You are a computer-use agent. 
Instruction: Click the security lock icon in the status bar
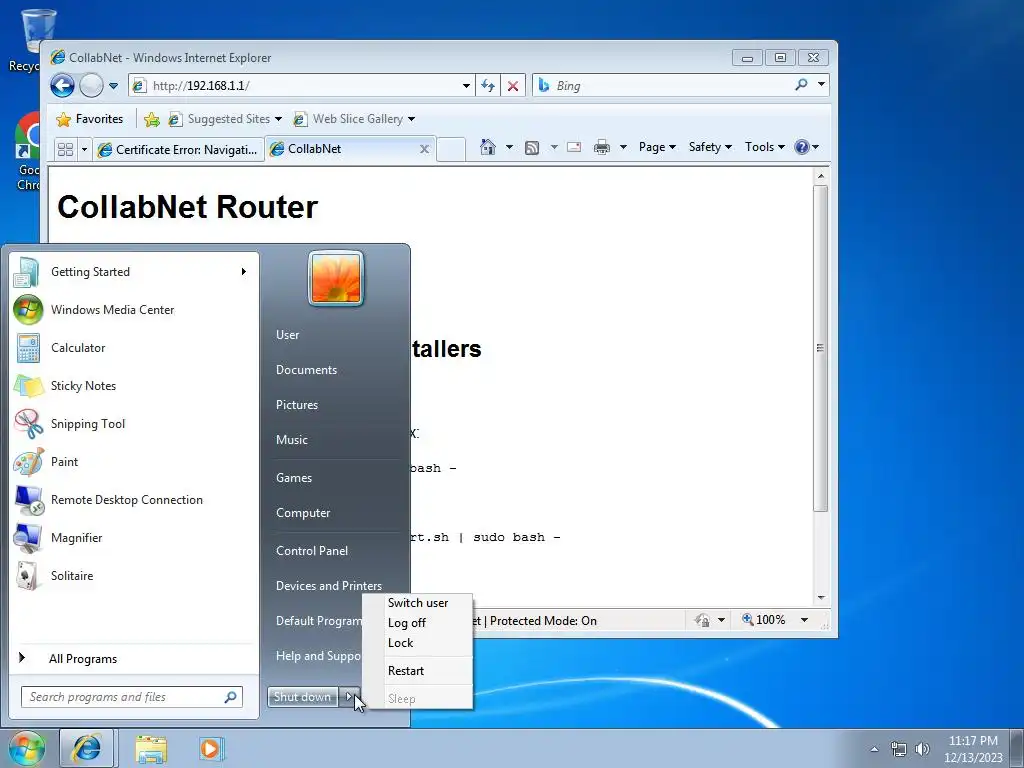click(x=702, y=620)
